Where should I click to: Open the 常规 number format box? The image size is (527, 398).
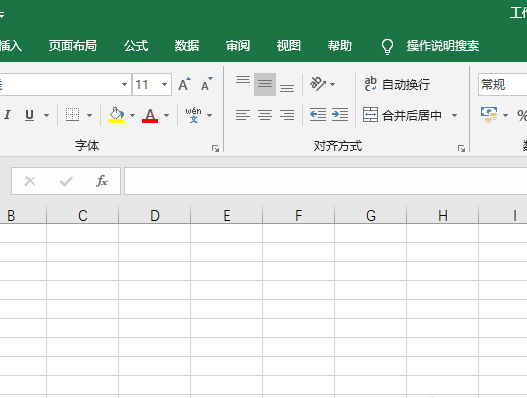click(x=502, y=84)
